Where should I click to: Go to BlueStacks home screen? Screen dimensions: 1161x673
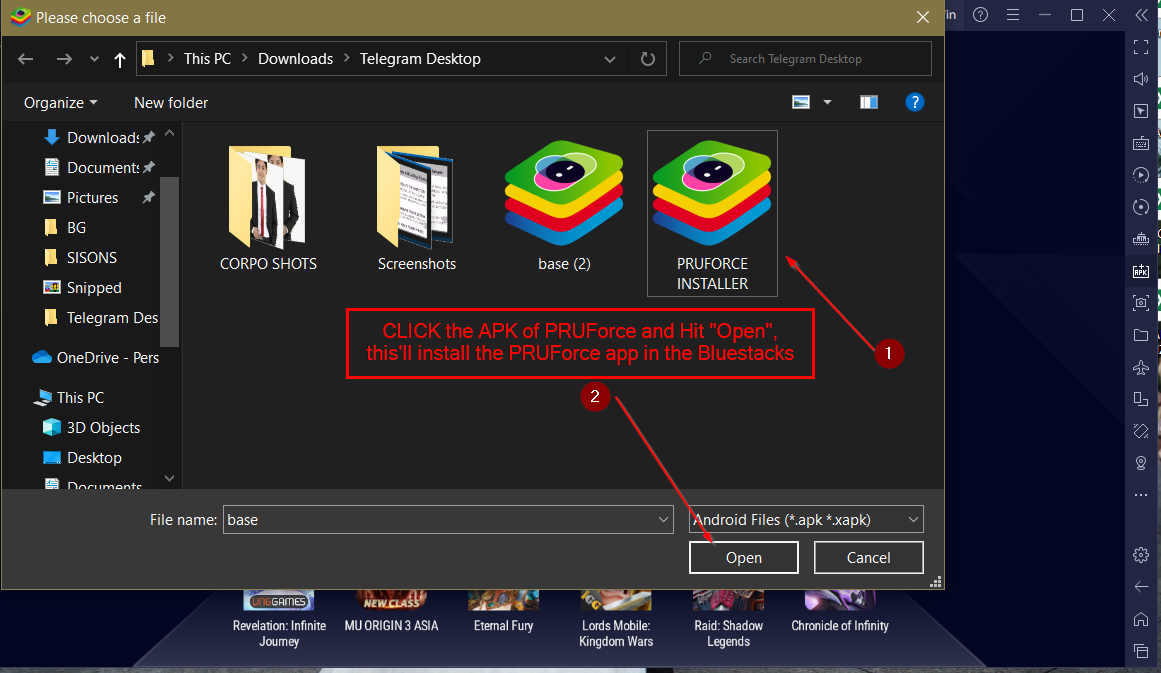pyautogui.click(x=1141, y=619)
